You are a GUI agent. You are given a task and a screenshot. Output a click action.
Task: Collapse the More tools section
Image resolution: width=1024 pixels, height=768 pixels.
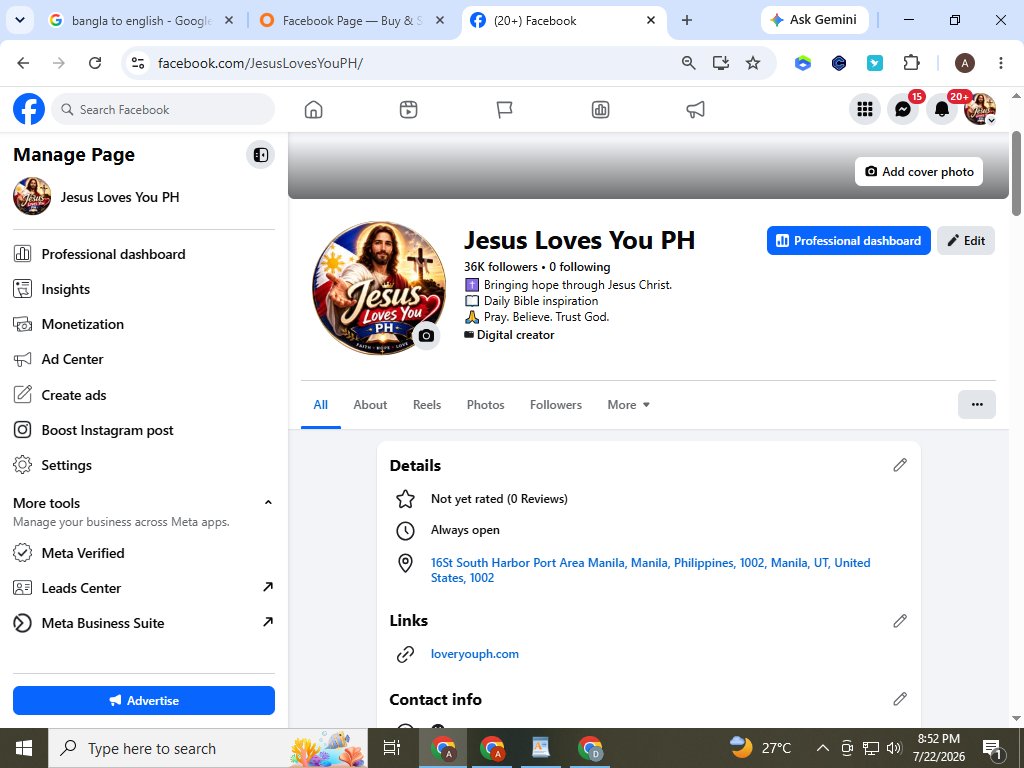(268, 502)
